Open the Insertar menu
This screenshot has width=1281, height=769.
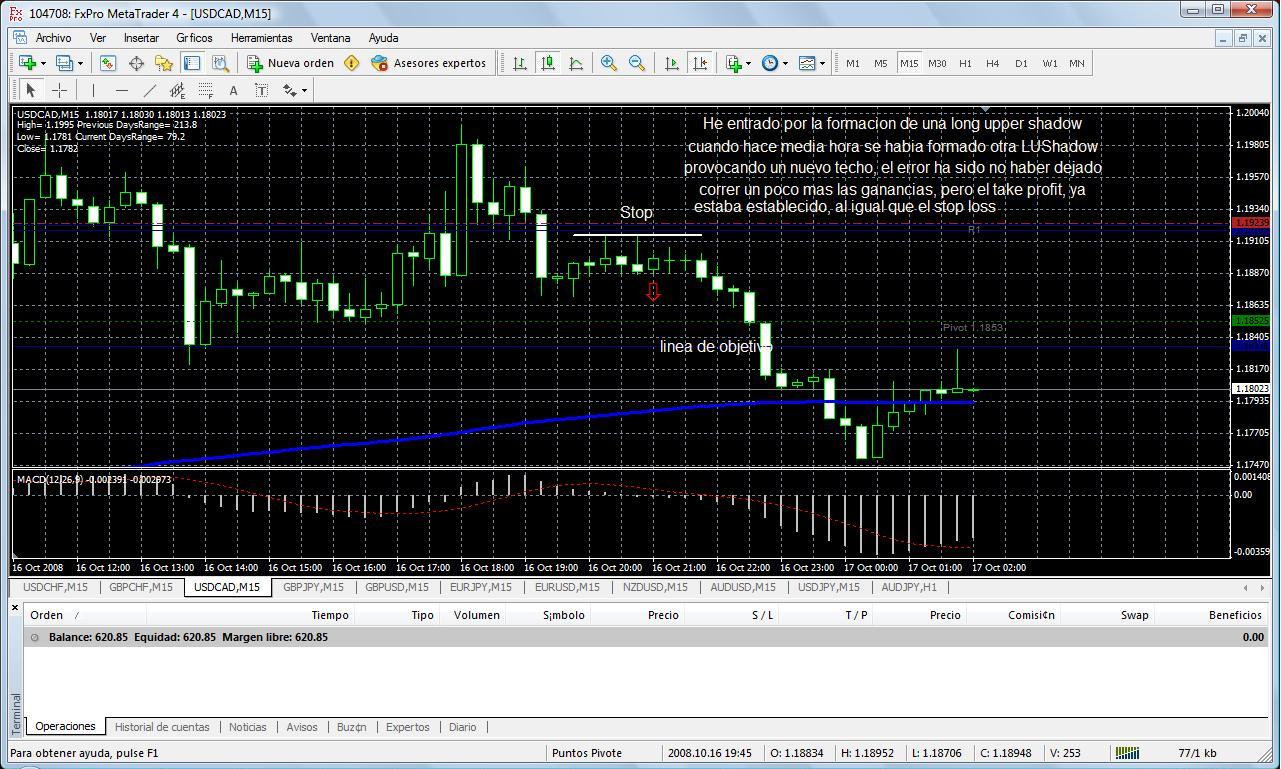[x=141, y=38]
